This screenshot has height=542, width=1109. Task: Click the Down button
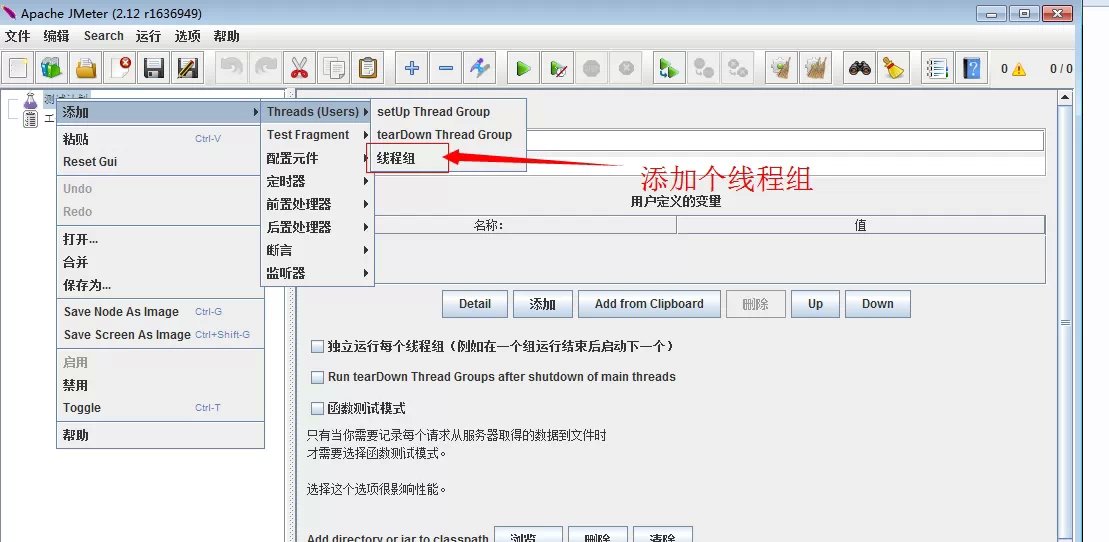pyautogui.click(x=878, y=304)
